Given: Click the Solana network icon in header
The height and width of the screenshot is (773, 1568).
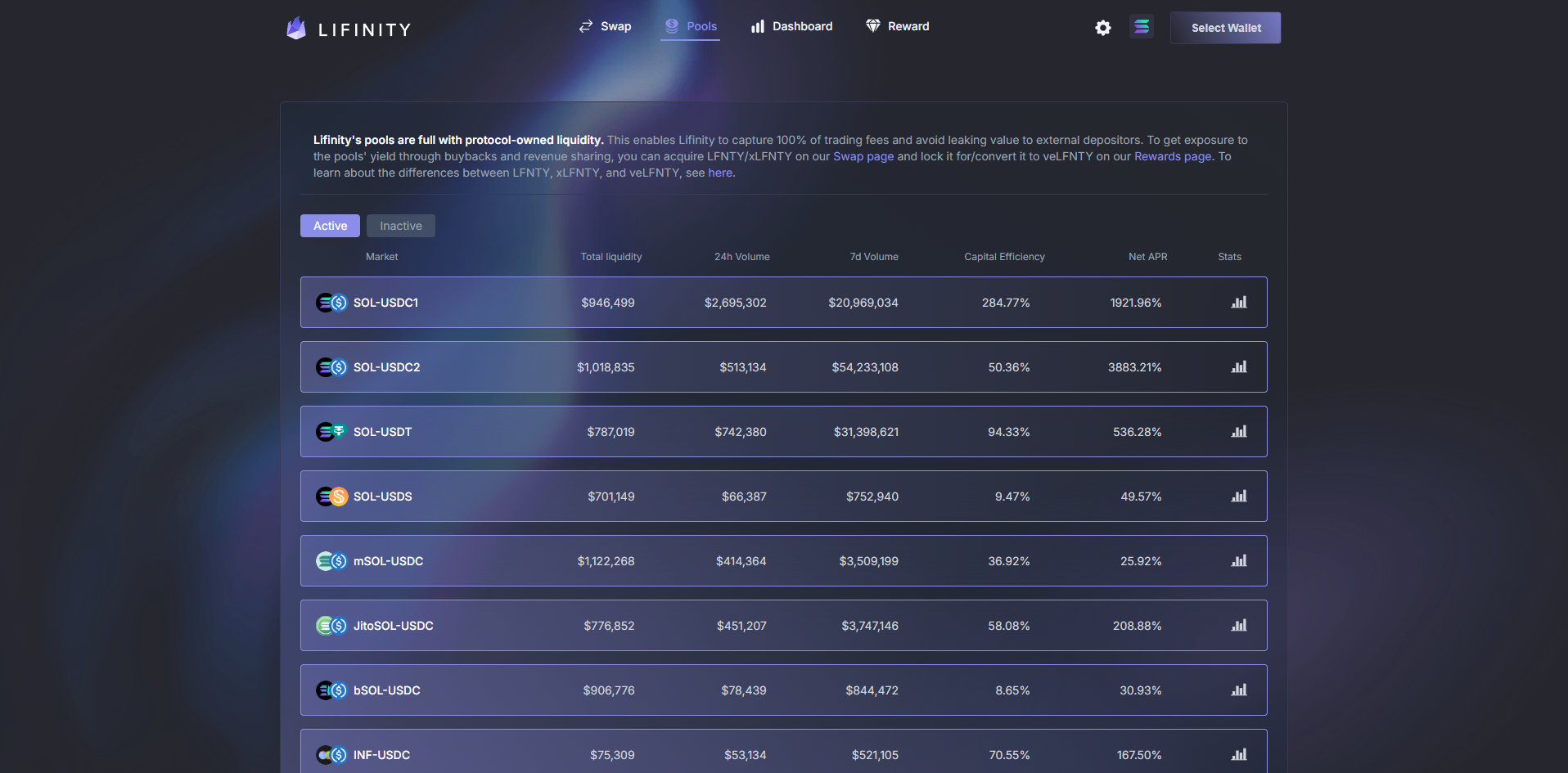Looking at the screenshot, I should point(1141,27).
